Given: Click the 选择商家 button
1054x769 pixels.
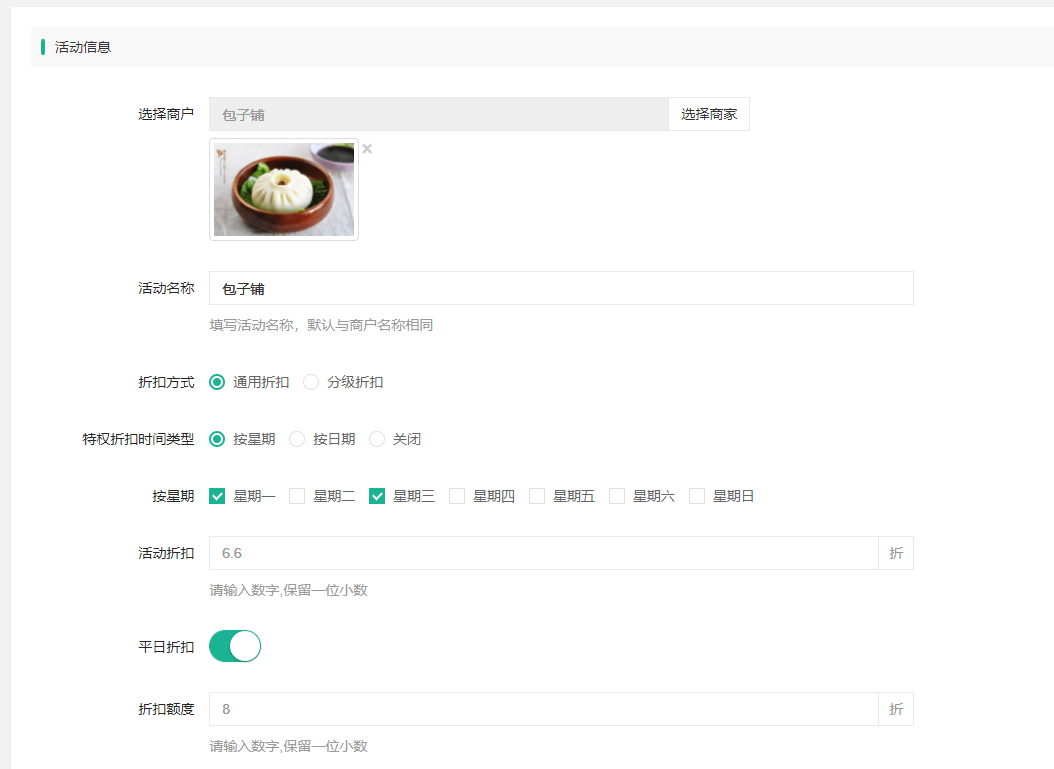Looking at the screenshot, I should tap(708, 114).
